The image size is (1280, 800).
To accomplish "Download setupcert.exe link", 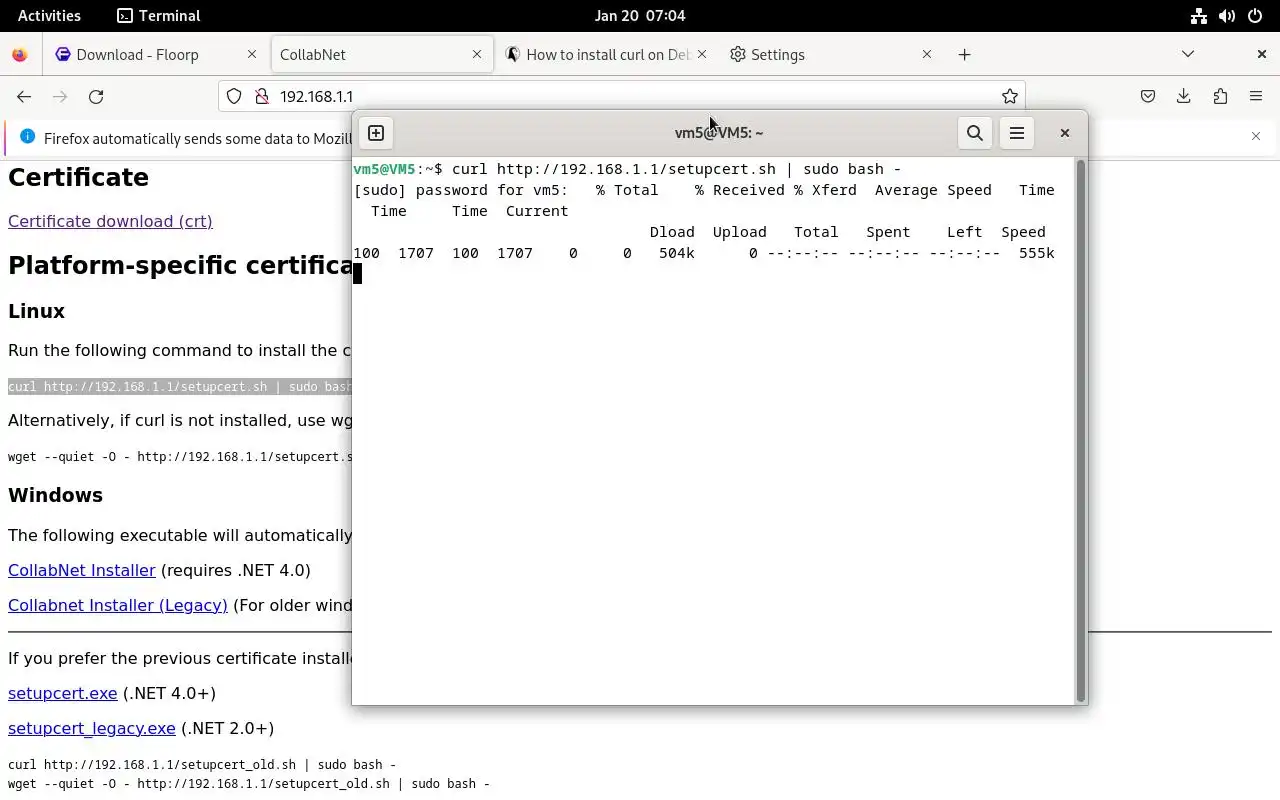I will (x=63, y=693).
